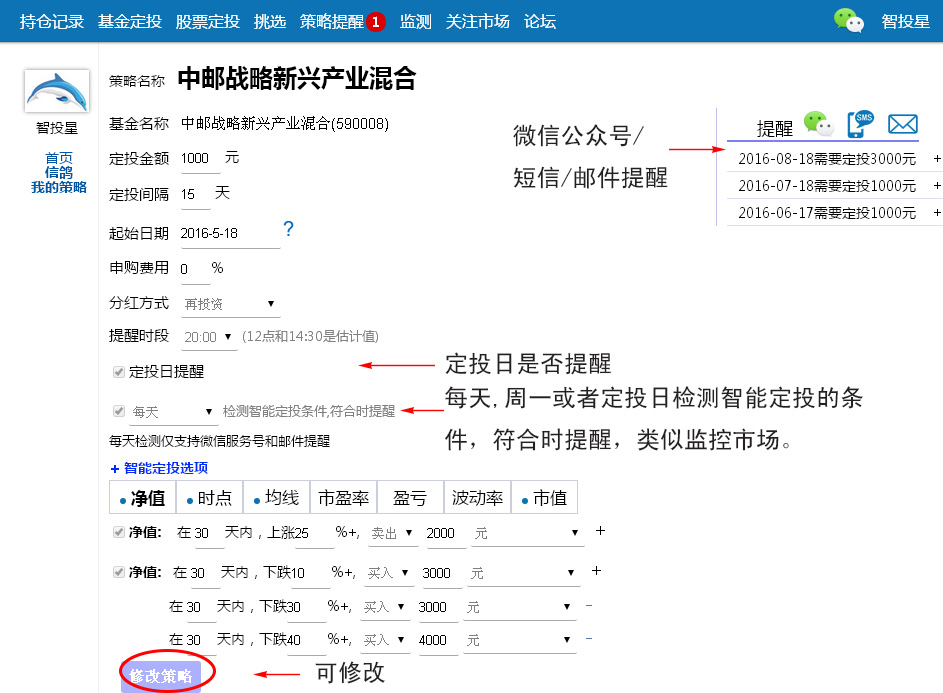This screenshot has width=943, height=693.
Task: Open the 买入 dropdown in 下跌30 row
Action: [x=385, y=607]
